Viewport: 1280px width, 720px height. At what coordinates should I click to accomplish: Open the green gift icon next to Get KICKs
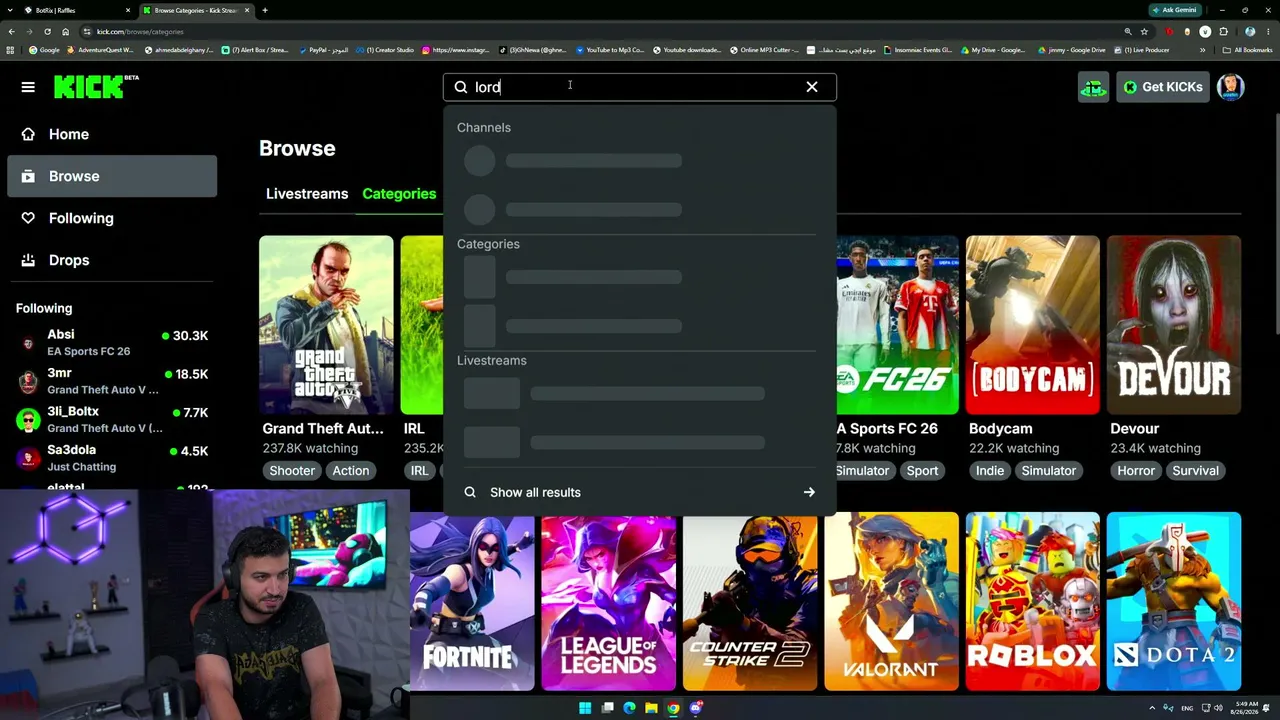tap(1093, 87)
